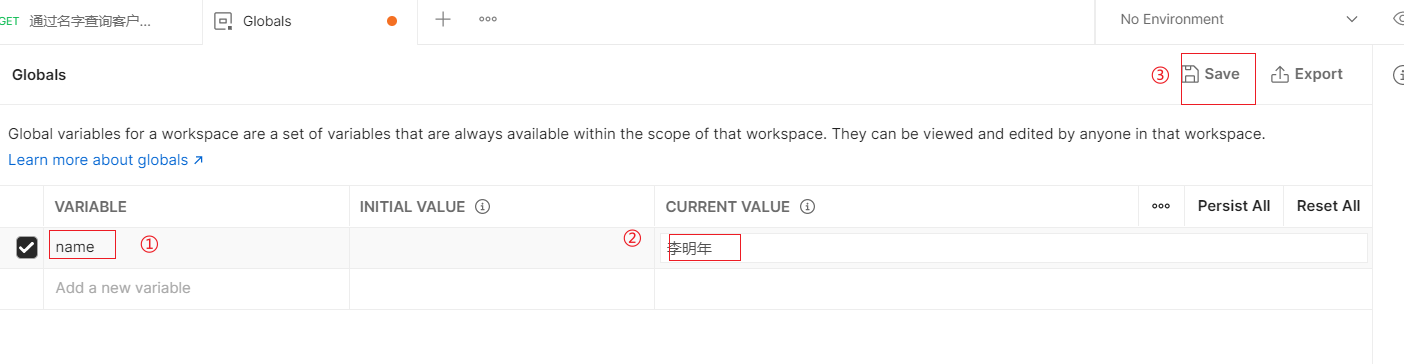
Task: Show info for Initial Value column
Action: pyautogui.click(x=482, y=207)
